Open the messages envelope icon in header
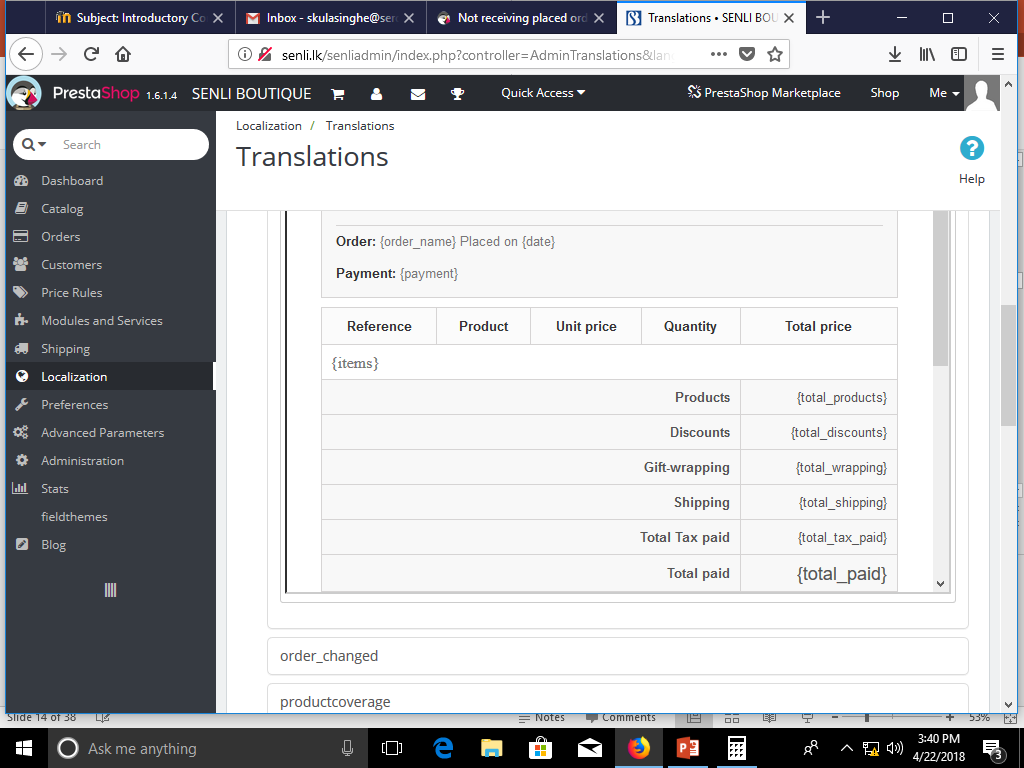Image resolution: width=1024 pixels, height=768 pixels. pyautogui.click(x=418, y=94)
